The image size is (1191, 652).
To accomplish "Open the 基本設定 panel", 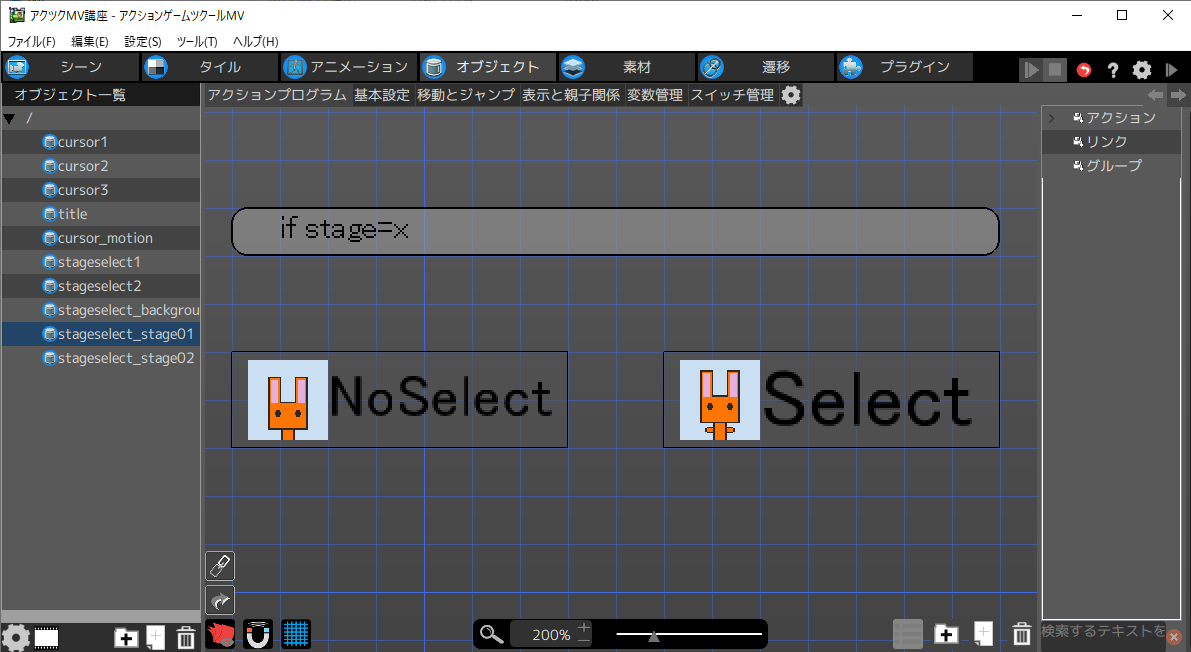I will [382, 95].
